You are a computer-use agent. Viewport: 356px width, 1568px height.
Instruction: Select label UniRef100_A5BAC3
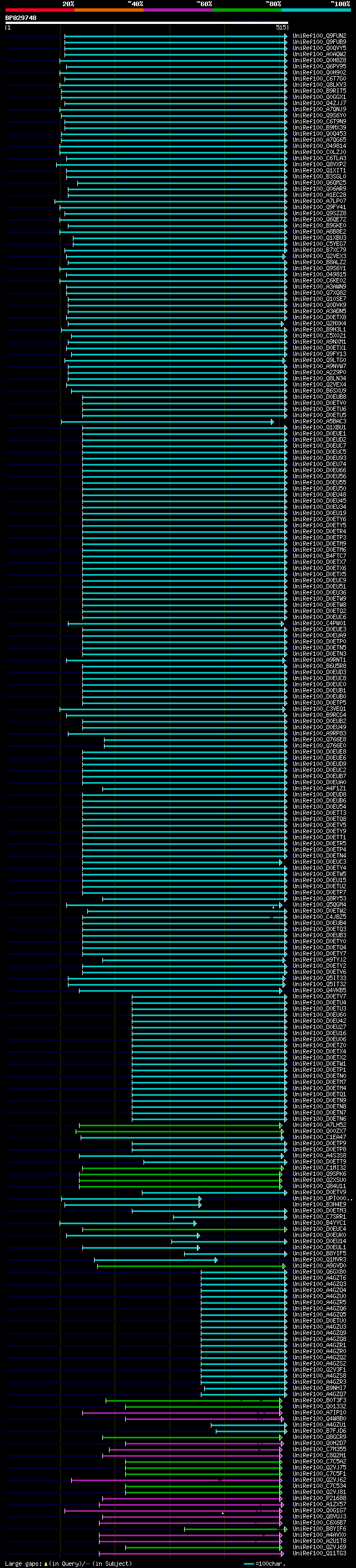click(x=319, y=421)
